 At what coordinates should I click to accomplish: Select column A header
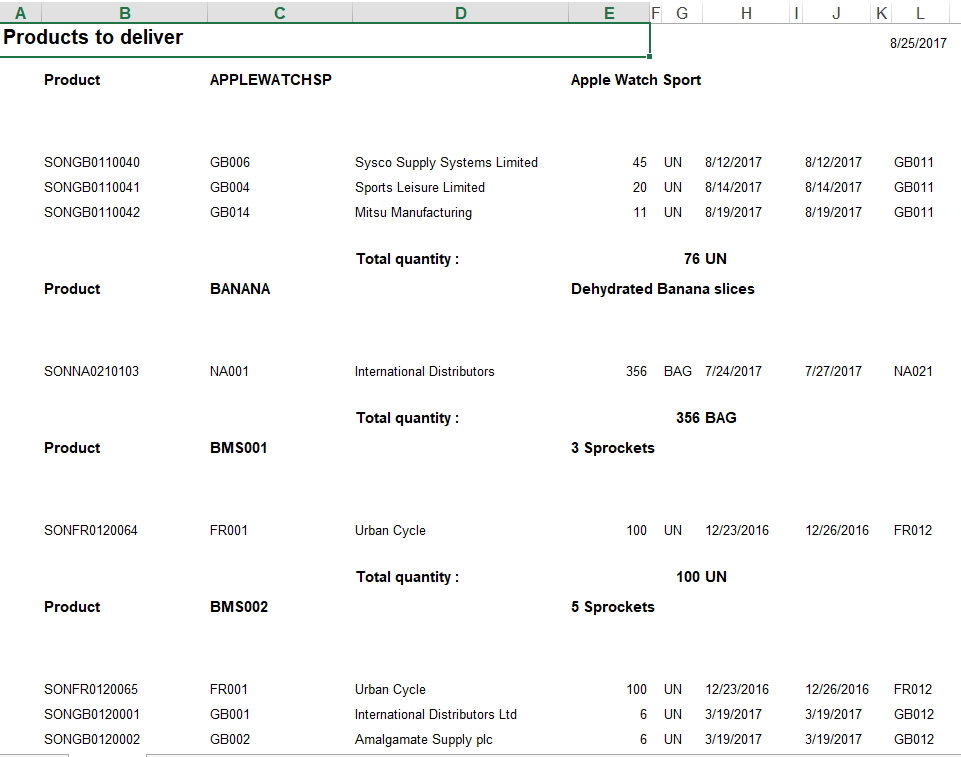(x=20, y=12)
